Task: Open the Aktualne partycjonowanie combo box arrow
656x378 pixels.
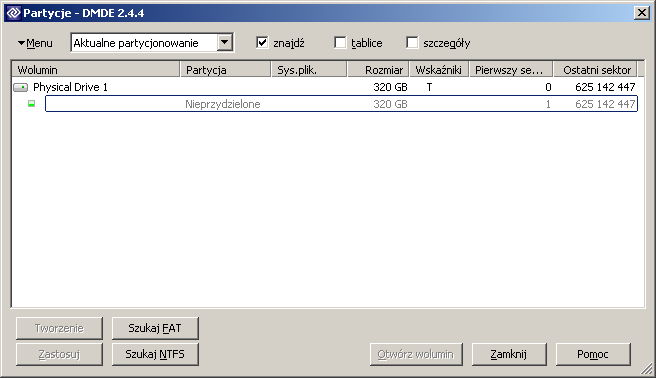Action: click(x=225, y=42)
